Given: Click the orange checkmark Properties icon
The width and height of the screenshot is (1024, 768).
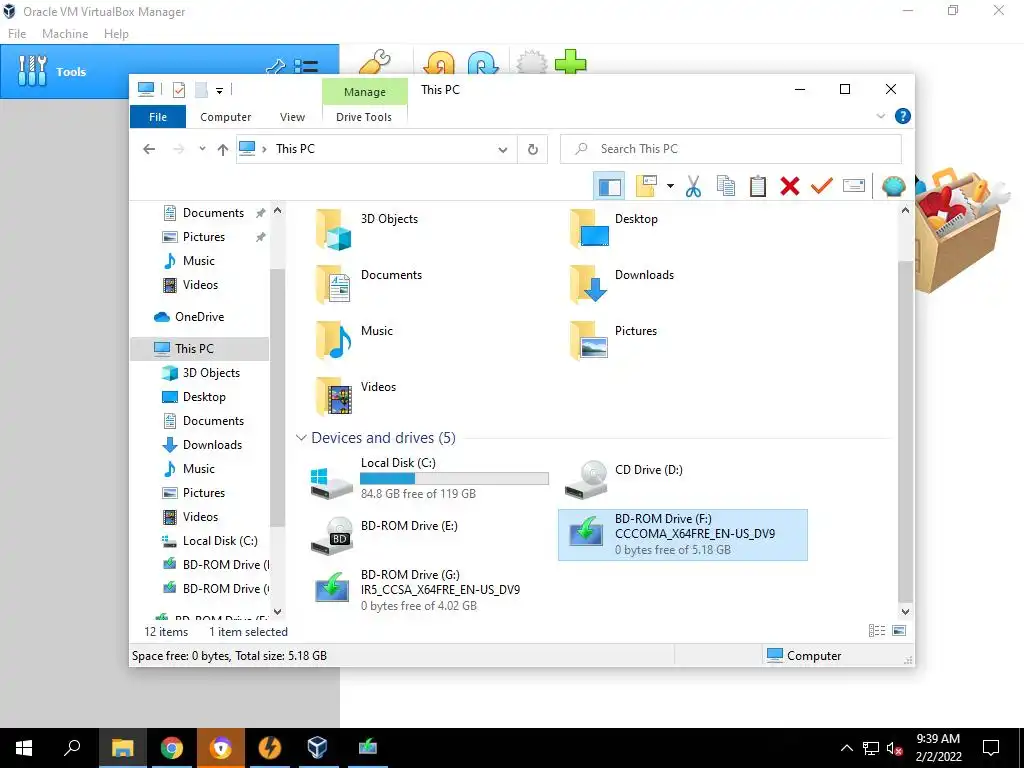Looking at the screenshot, I should [x=822, y=186].
